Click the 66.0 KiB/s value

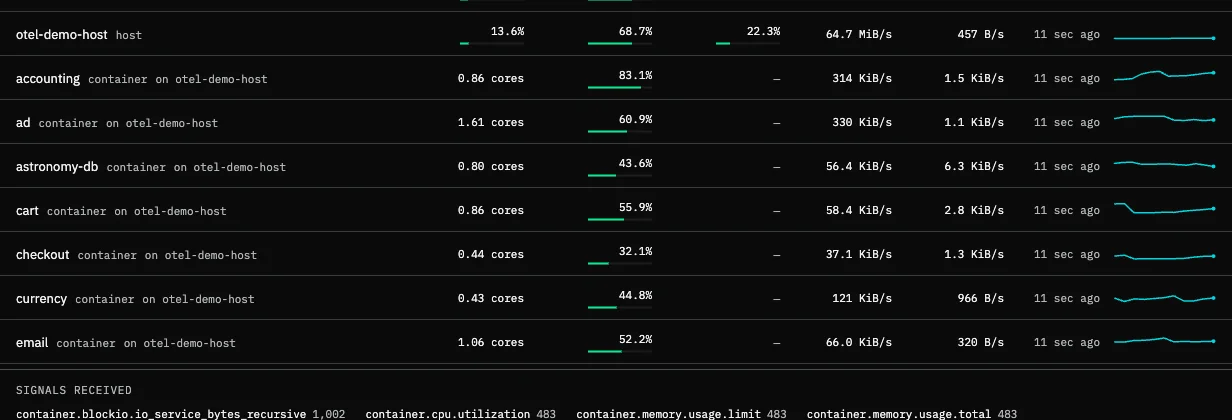click(859, 342)
